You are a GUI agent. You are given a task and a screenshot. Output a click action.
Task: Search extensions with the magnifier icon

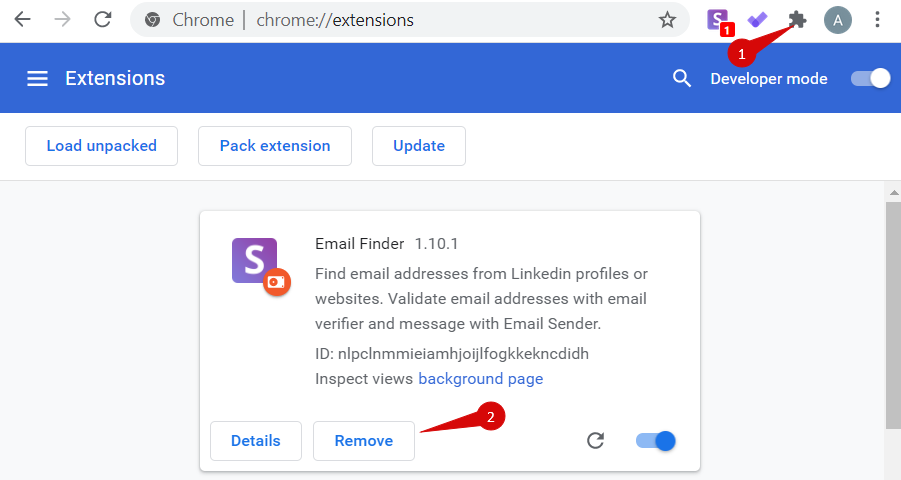681,78
